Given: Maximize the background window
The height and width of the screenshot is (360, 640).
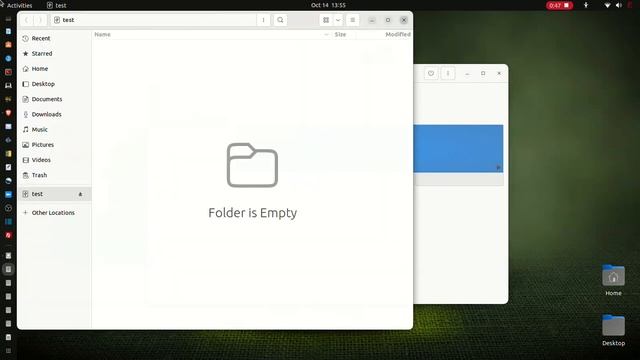Looking at the screenshot, I should click(483, 73).
